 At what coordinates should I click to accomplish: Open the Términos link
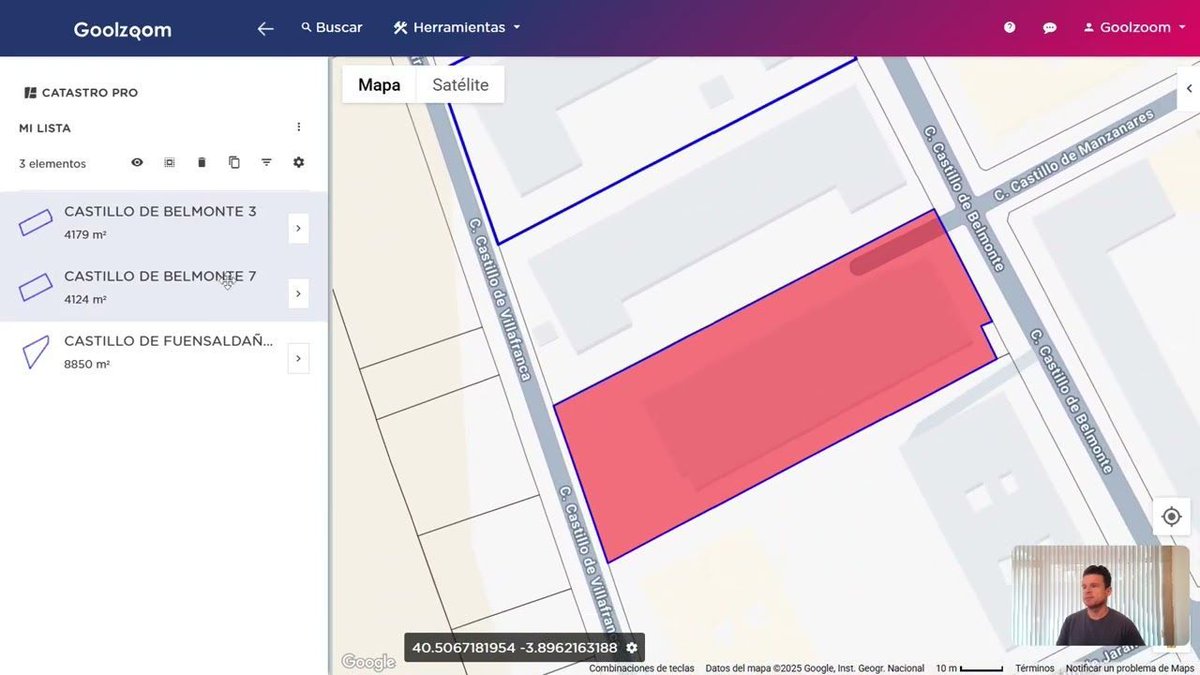click(x=1035, y=668)
